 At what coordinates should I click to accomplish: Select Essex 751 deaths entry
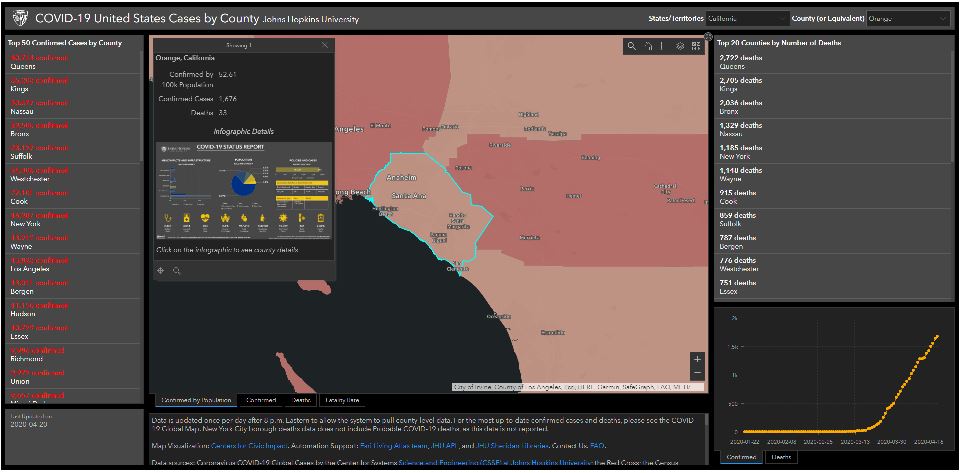[x=833, y=287]
